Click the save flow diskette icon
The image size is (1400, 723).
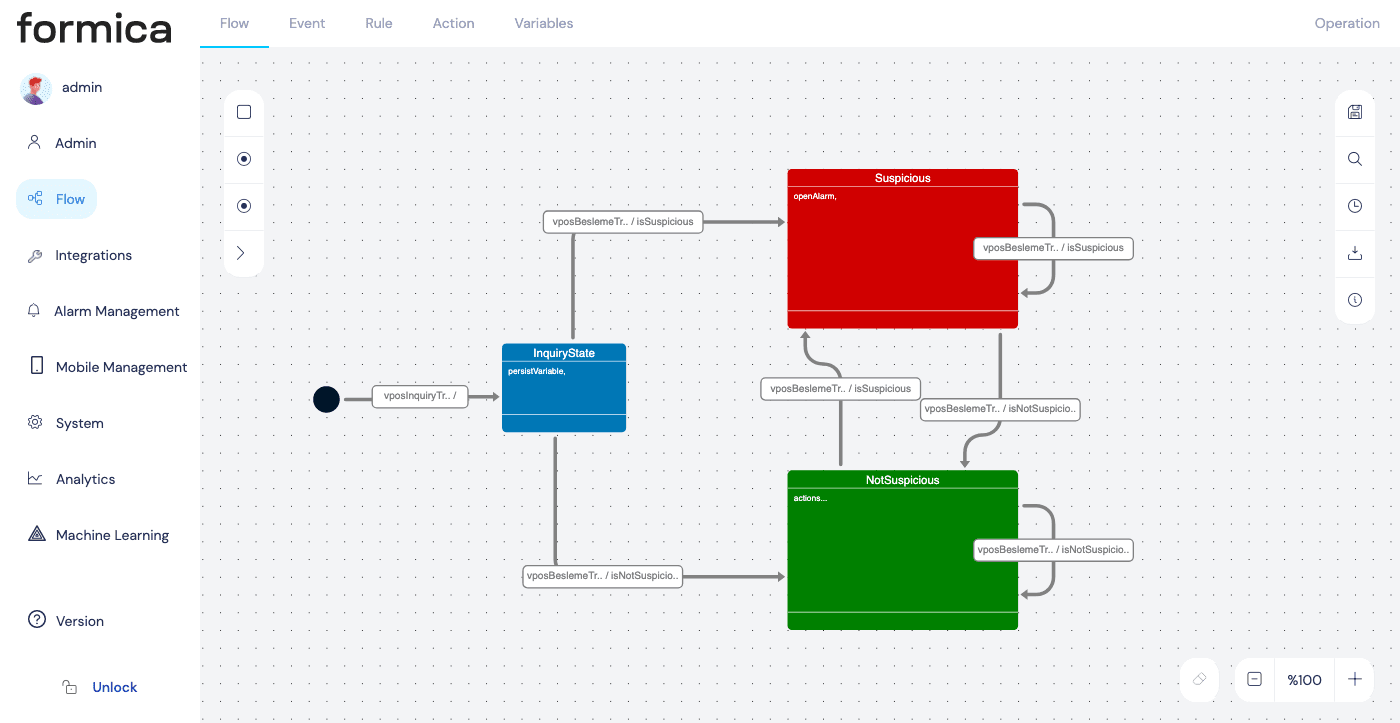pos(1355,112)
